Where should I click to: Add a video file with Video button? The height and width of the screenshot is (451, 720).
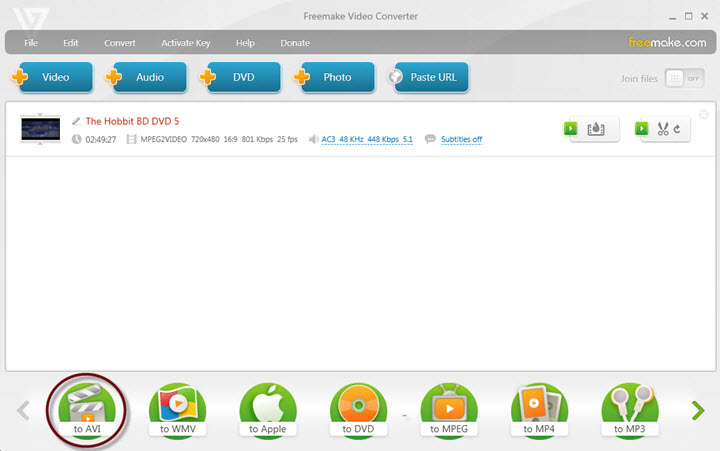point(56,77)
